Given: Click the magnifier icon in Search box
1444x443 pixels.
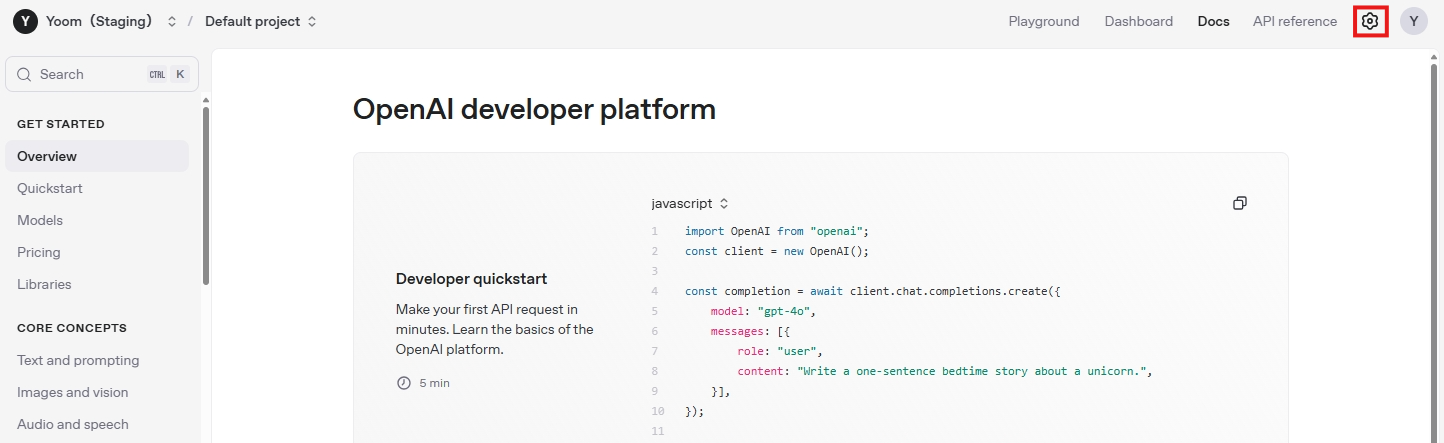Looking at the screenshot, I should (25, 74).
